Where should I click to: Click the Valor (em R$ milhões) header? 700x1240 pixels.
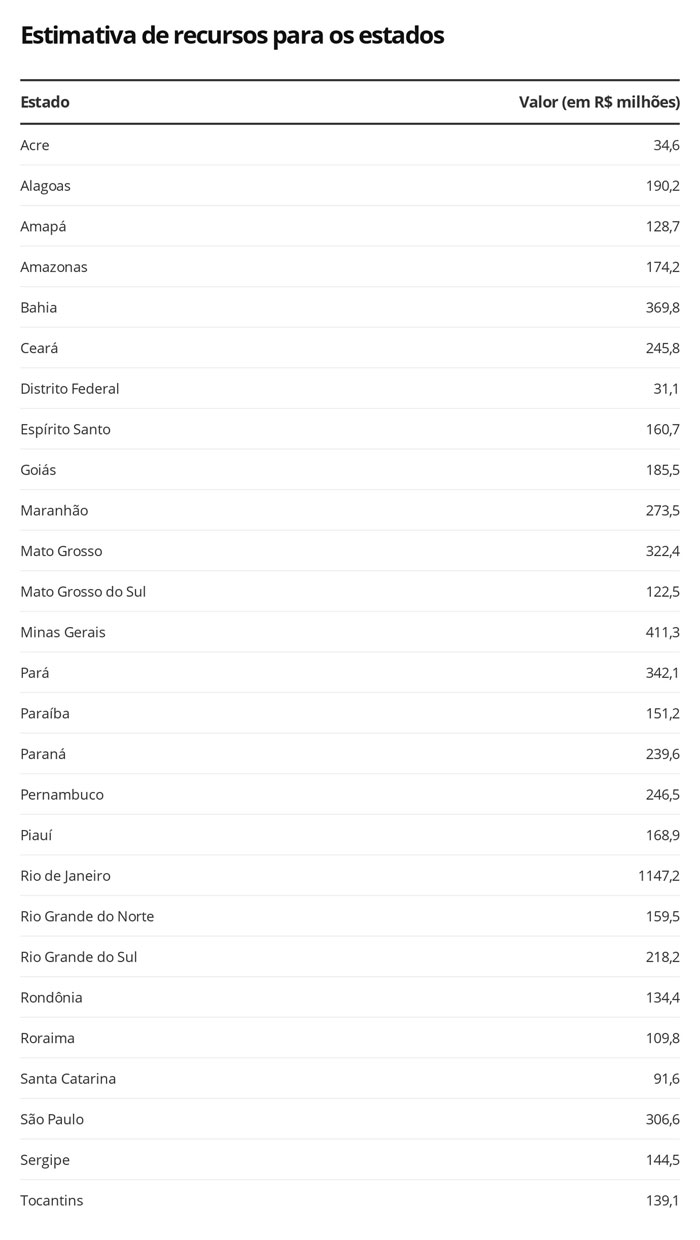599,102
